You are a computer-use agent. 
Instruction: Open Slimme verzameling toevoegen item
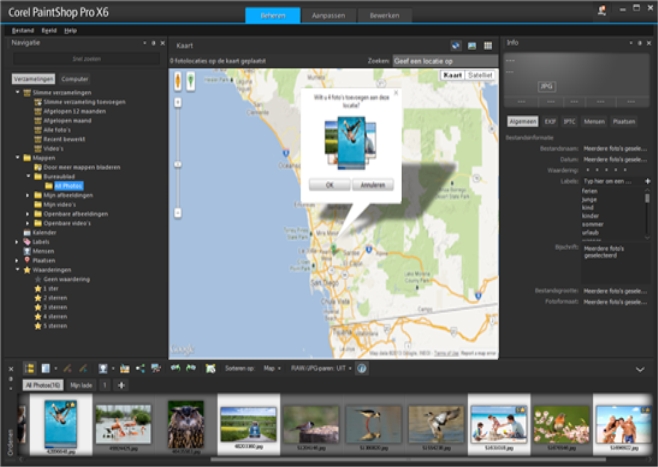point(70,101)
